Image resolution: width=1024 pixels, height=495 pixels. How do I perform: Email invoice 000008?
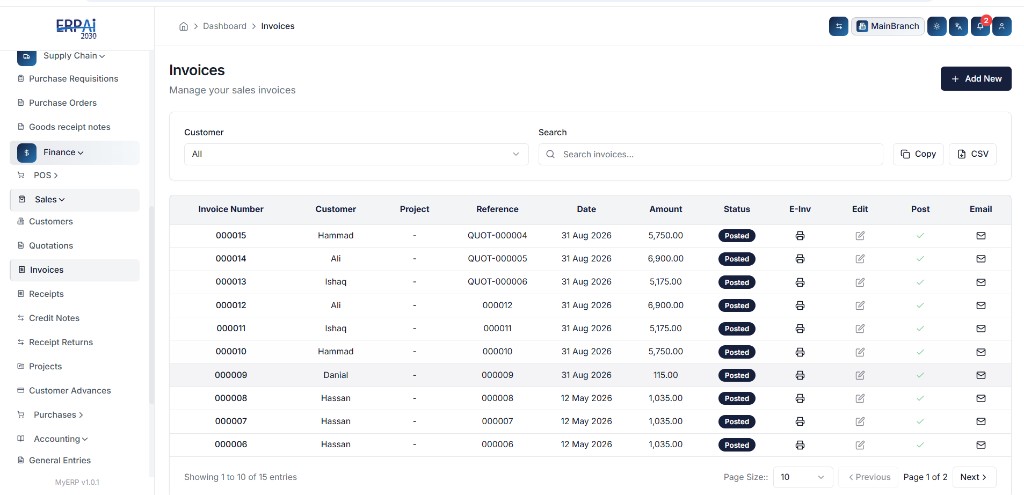click(x=981, y=398)
